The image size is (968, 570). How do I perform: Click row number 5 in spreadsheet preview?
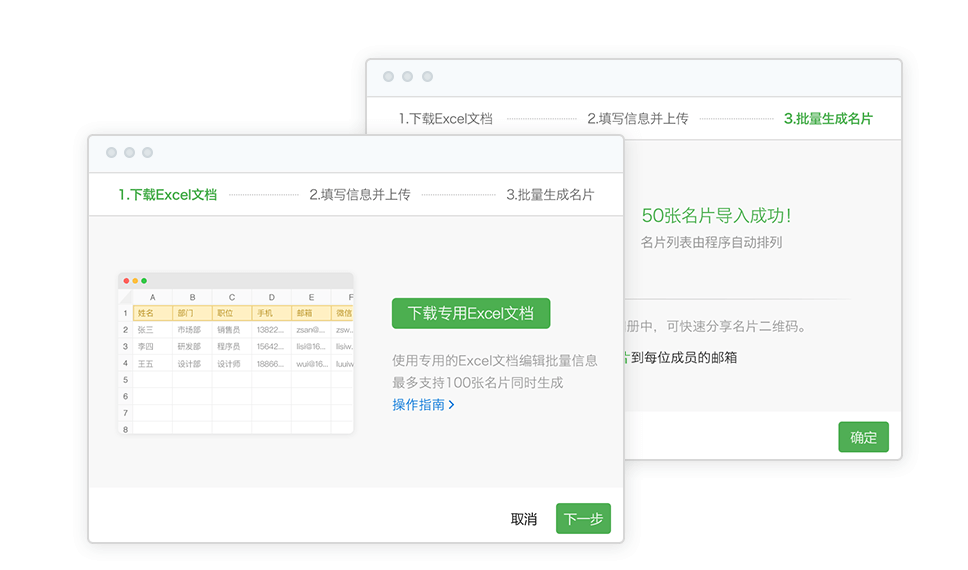click(125, 380)
